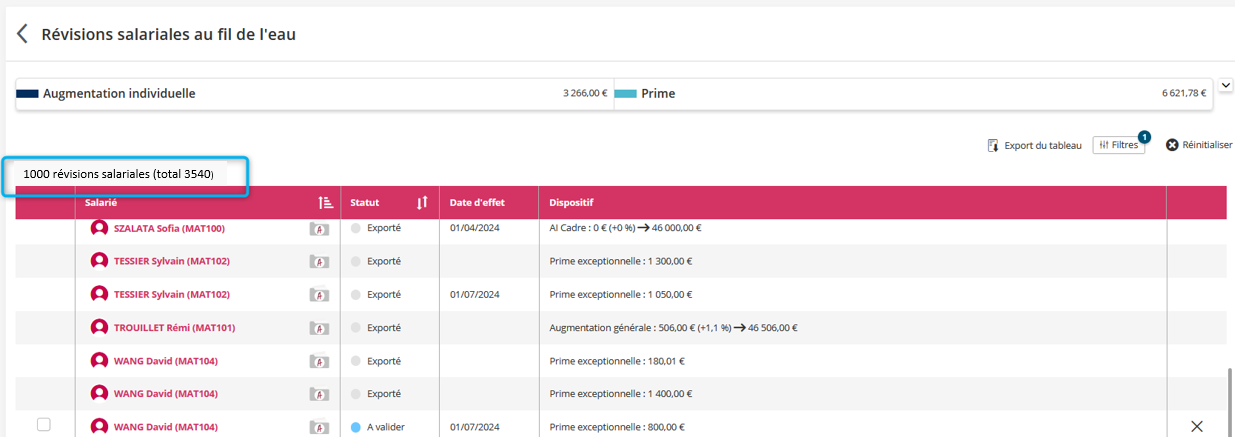The height and width of the screenshot is (437, 1235).
Task: Click the vertical scrollbar thumb of the table
Action: (1229, 400)
